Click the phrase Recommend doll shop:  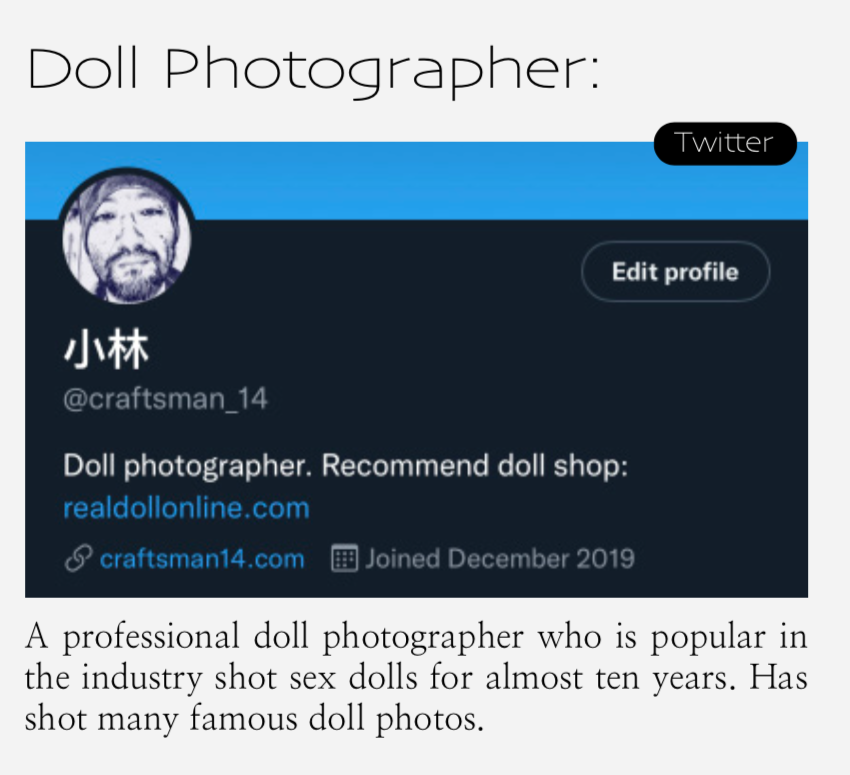474,466
